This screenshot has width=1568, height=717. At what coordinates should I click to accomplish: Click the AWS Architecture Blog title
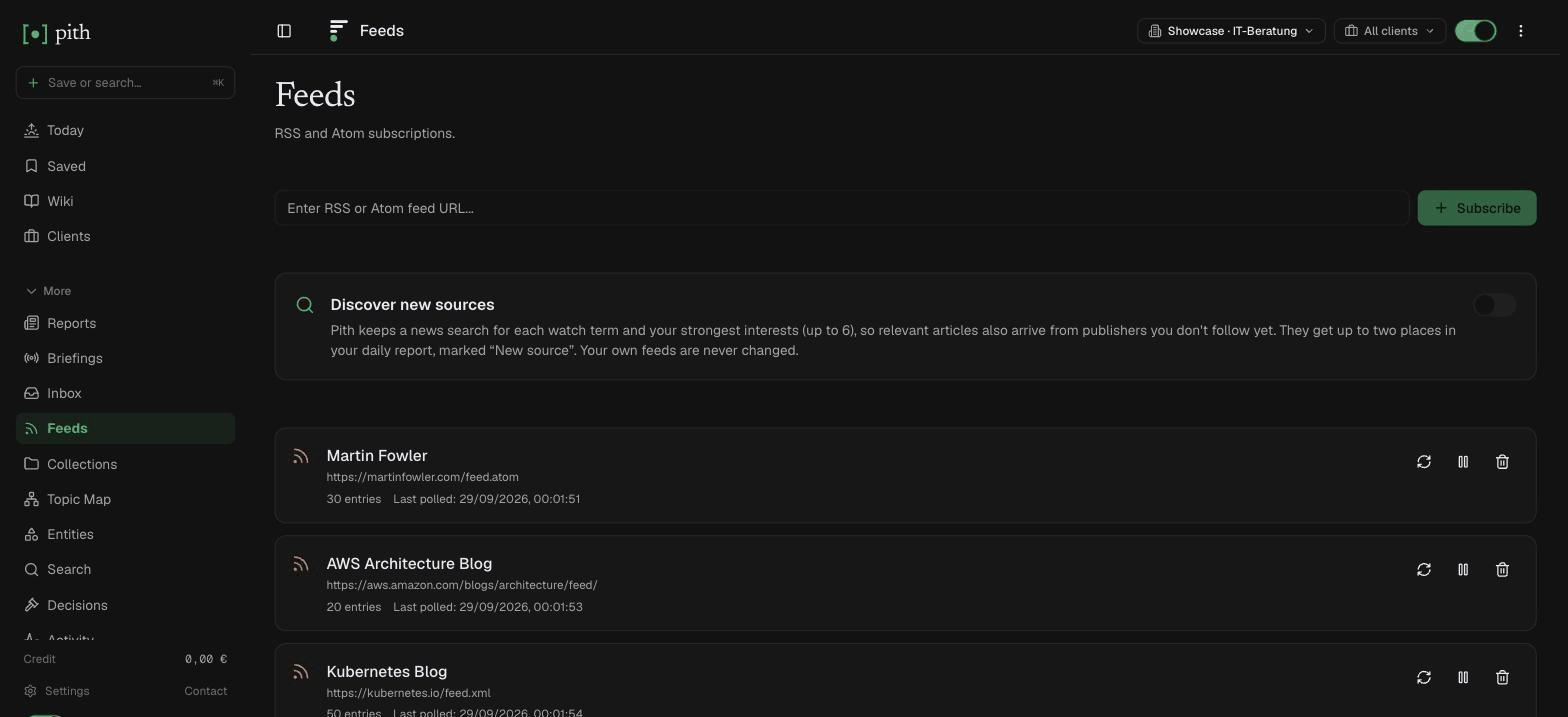pyautogui.click(x=409, y=564)
